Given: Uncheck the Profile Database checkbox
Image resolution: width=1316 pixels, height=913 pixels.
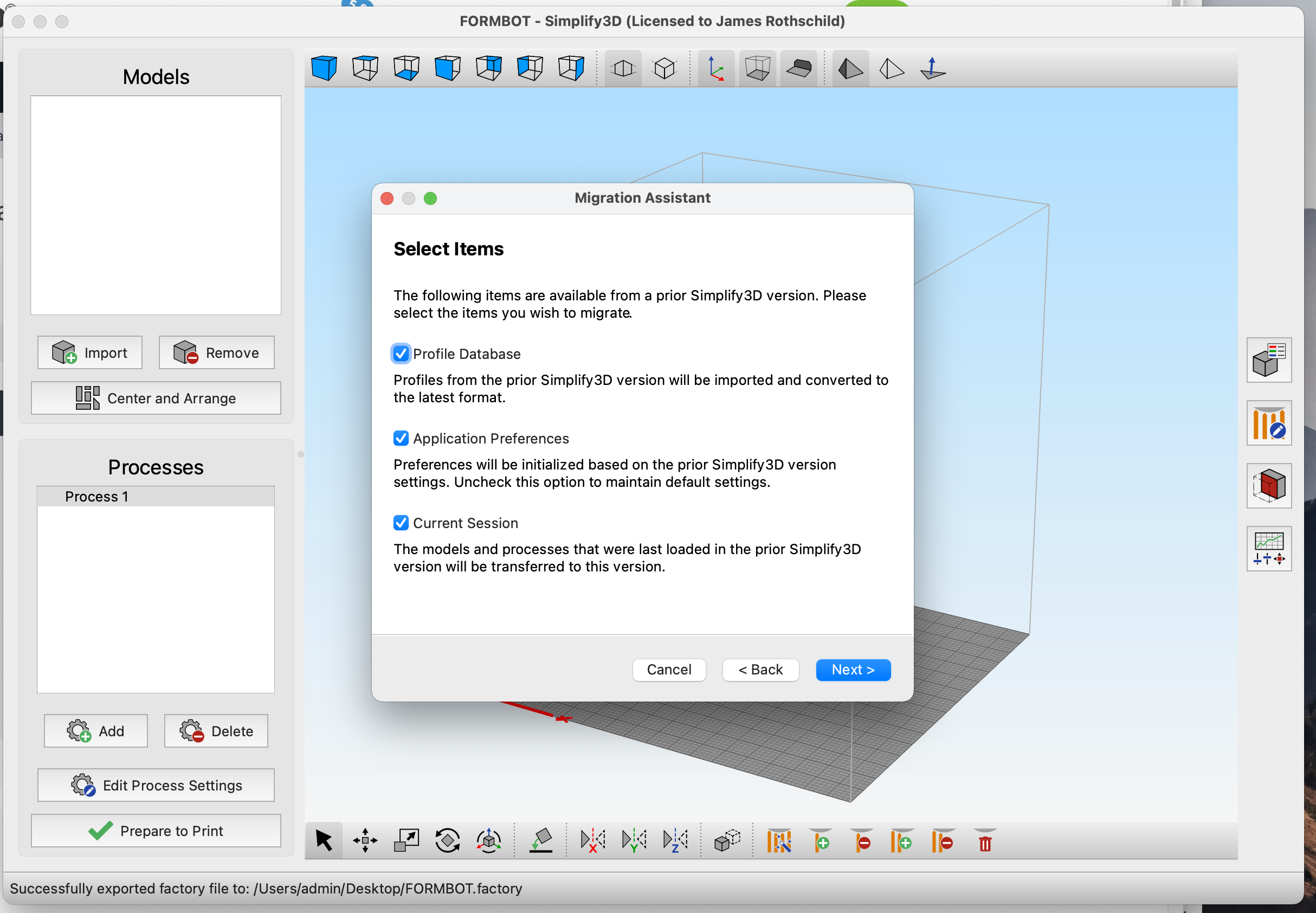Looking at the screenshot, I should click(x=401, y=353).
